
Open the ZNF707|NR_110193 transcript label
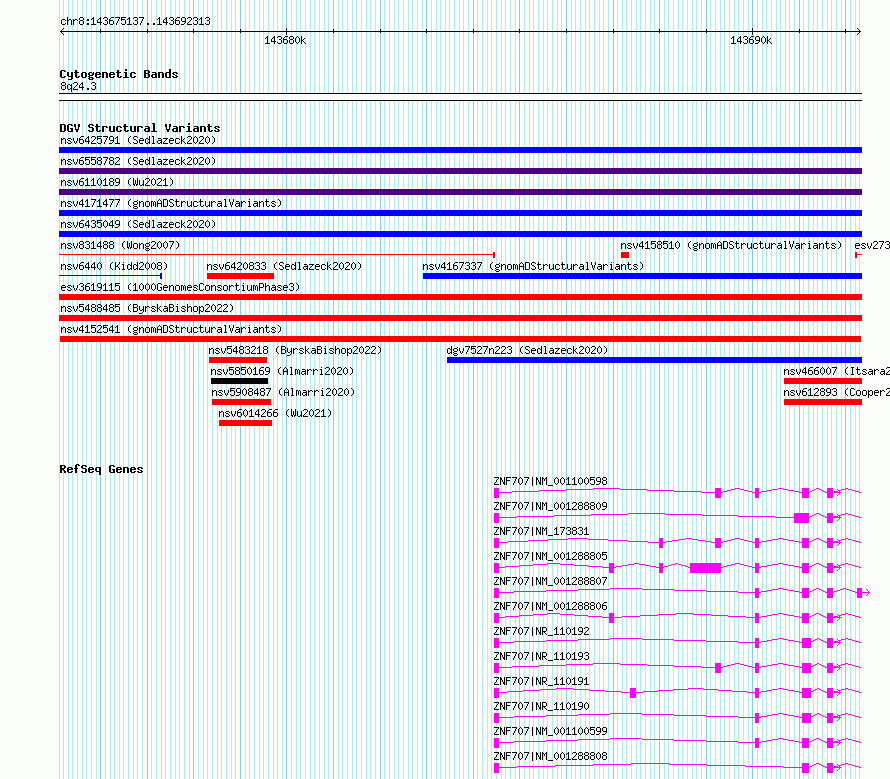541,656
